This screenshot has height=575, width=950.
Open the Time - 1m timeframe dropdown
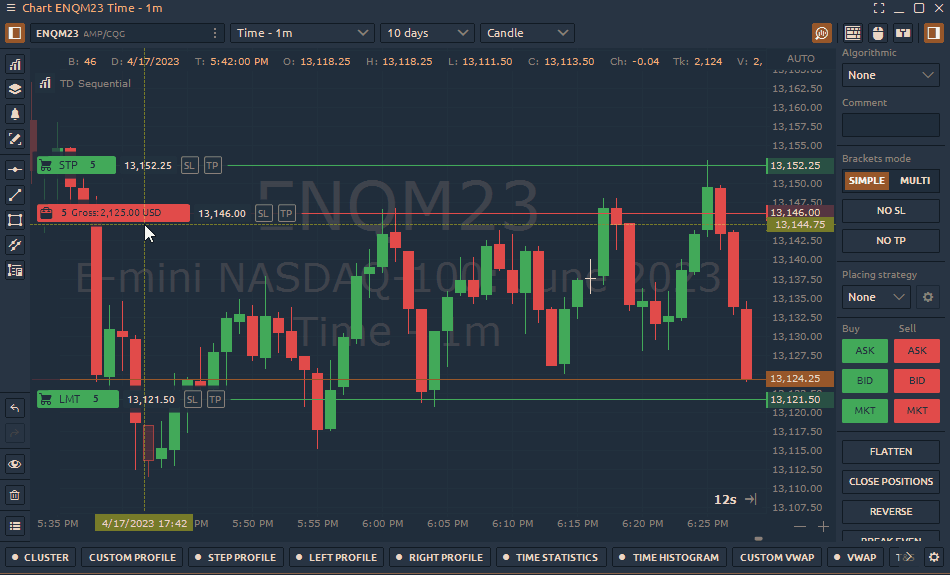pyautogui.click(x=303, y=33)
